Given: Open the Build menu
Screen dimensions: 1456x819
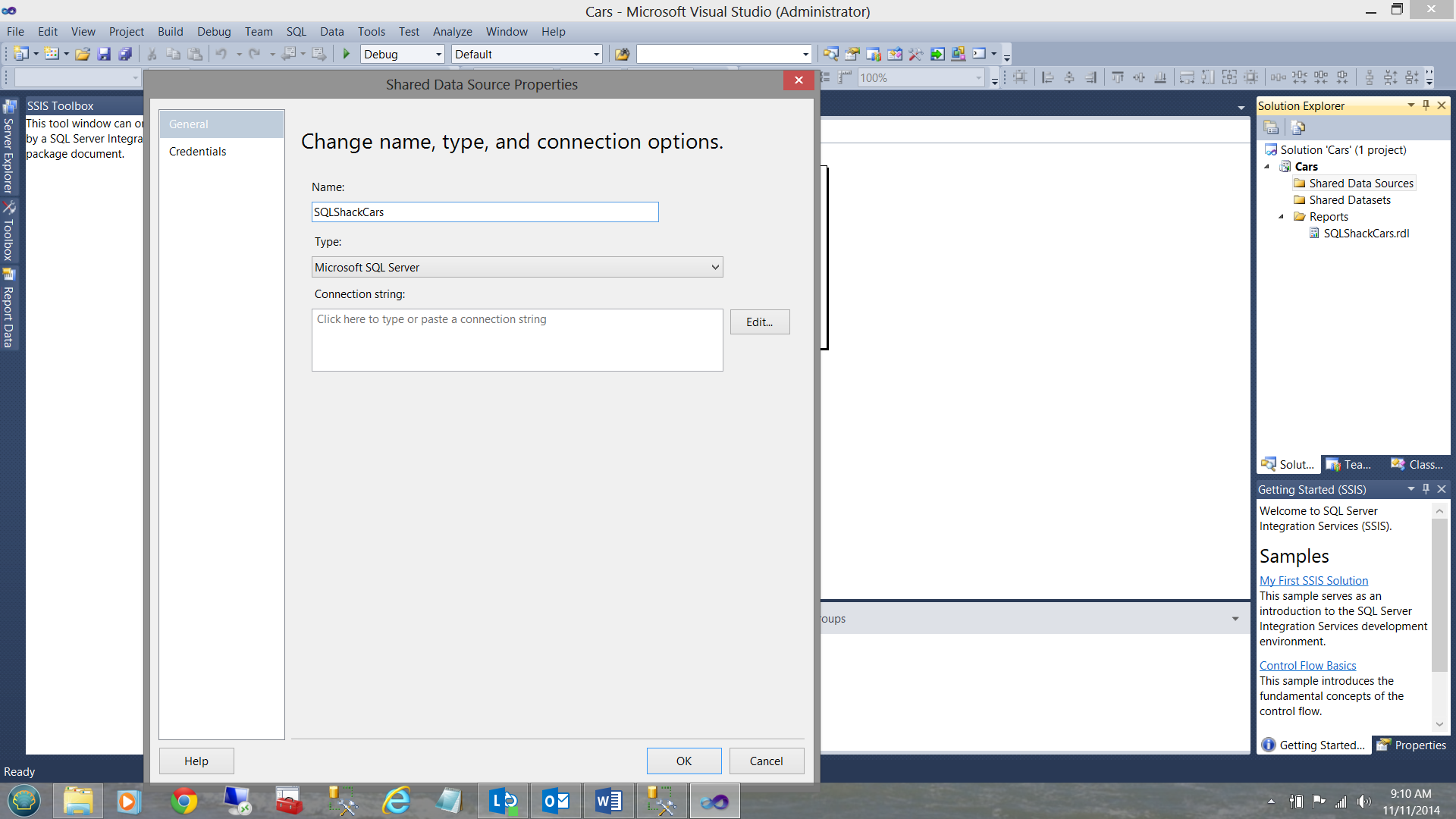Looking at the screenshot, I should point(170,32).
